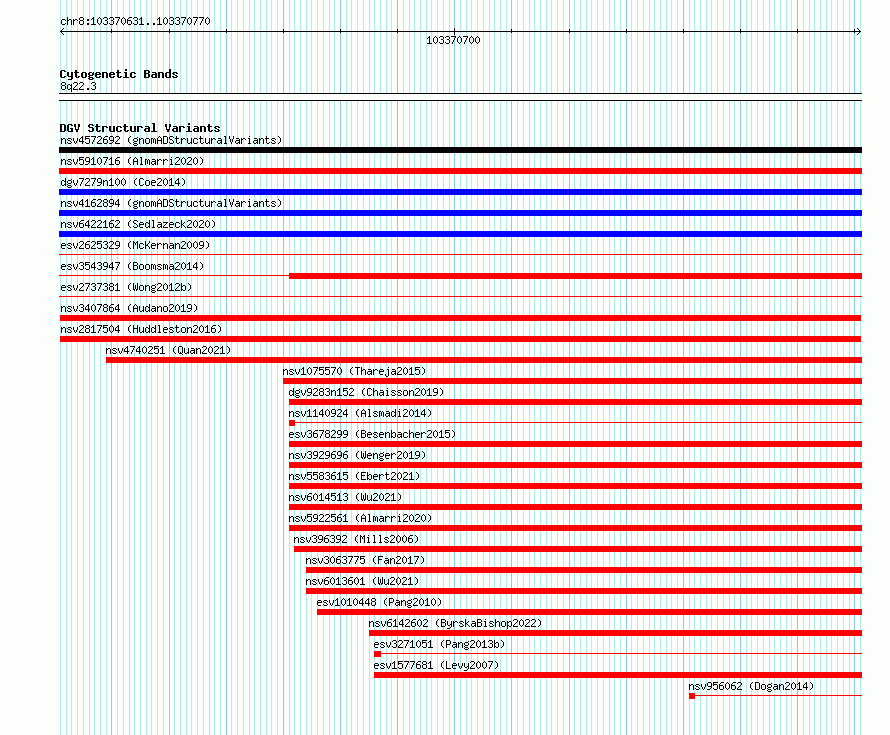Open variant dgv9283n152 (Chaisson2019) label
The height and width of the screenshot is (735, 890).
366,392
